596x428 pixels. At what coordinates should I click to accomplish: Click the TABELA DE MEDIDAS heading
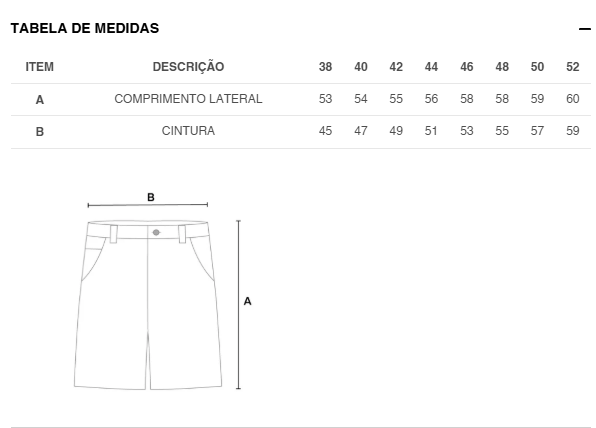click(x=85, y=29)
